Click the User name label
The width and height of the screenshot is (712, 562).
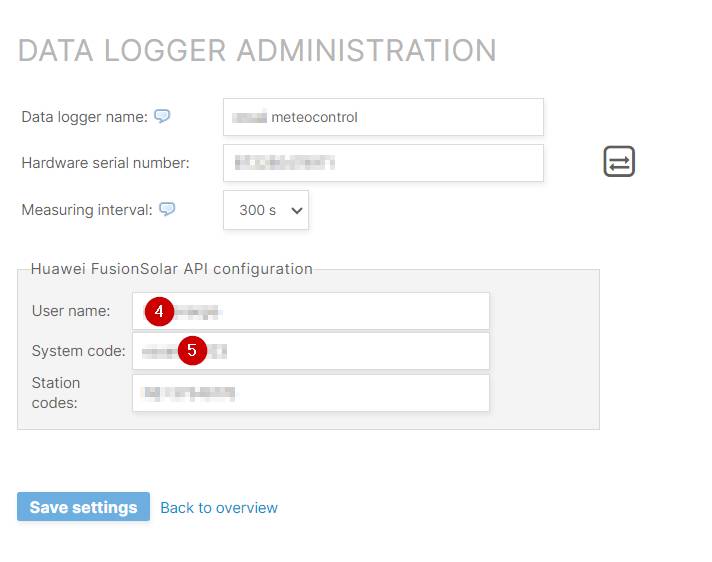coord(71,311)
